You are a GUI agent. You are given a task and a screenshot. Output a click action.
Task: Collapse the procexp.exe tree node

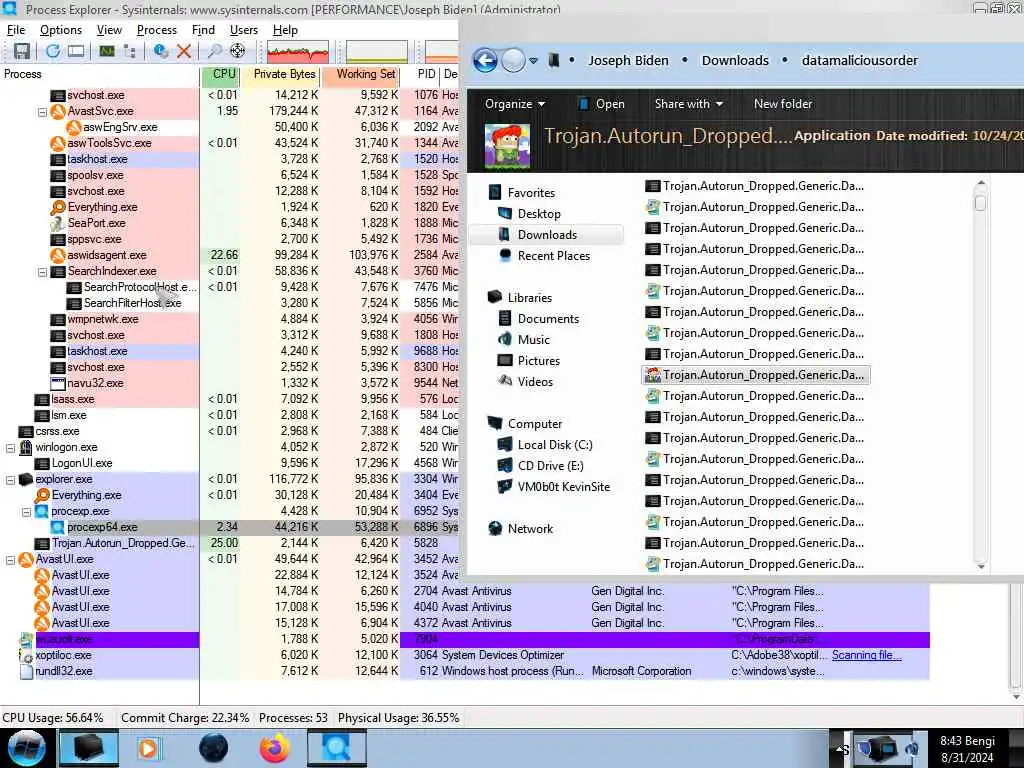coord(27,512)
